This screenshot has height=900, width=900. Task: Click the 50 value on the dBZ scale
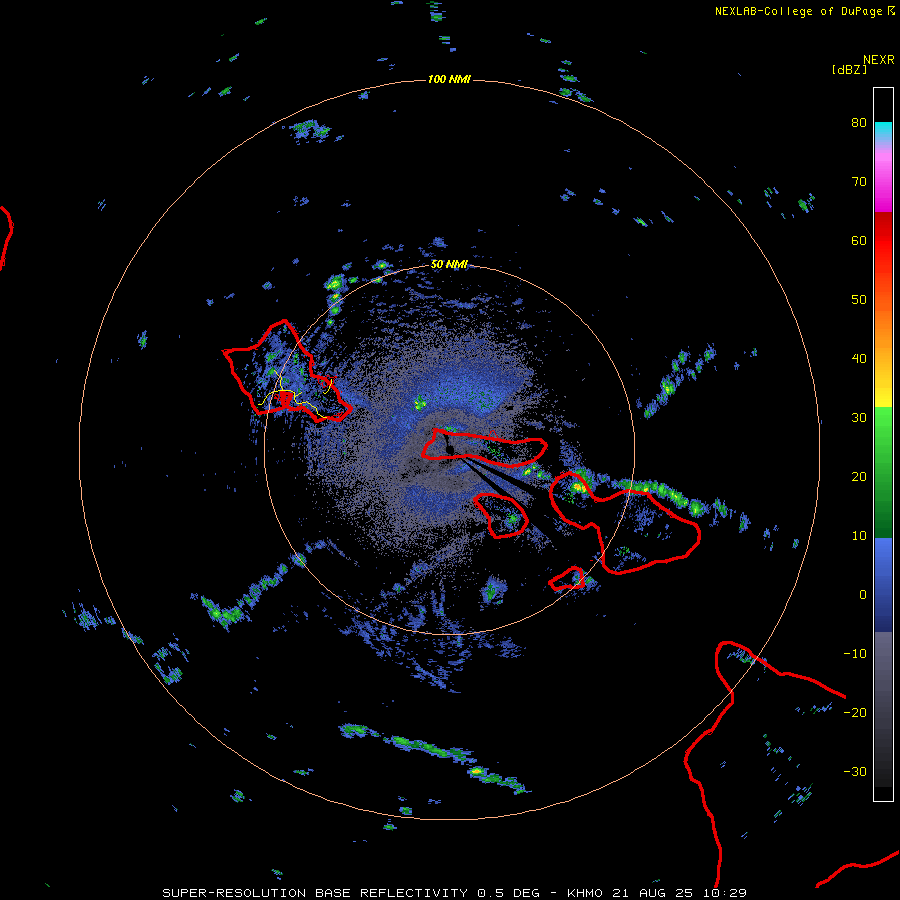pyautogui.click(x=859, y=300)
